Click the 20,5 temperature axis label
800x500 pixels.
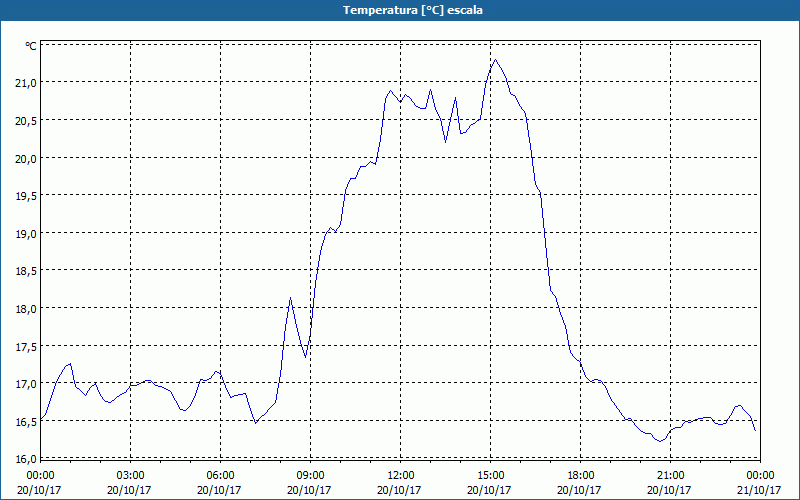point(26,120)
